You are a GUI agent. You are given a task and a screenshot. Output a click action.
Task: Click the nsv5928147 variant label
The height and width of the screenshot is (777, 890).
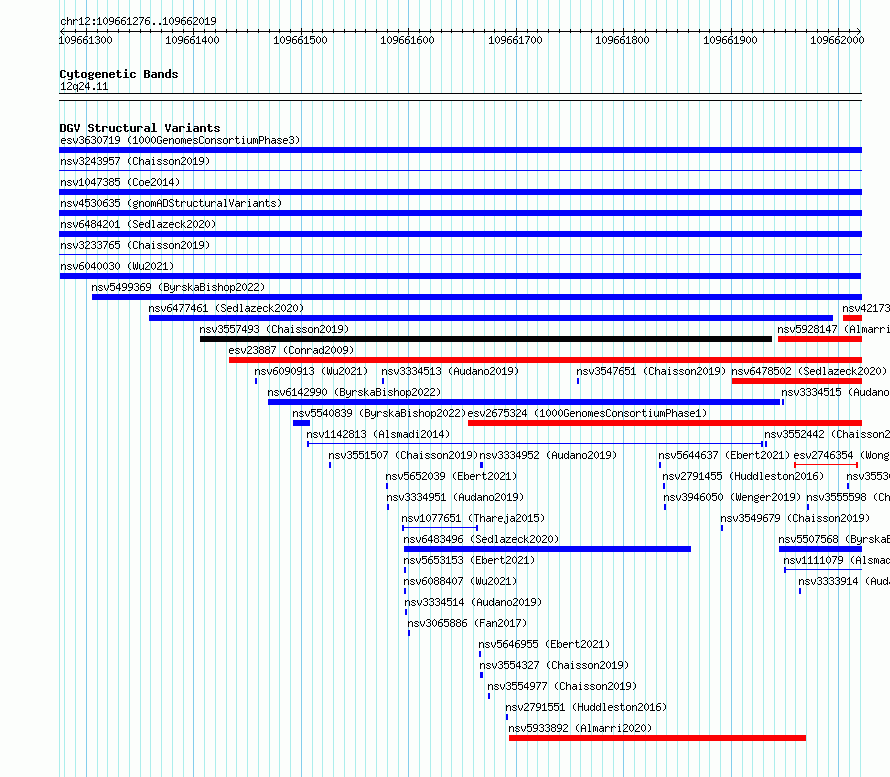[x=833, y=329]
